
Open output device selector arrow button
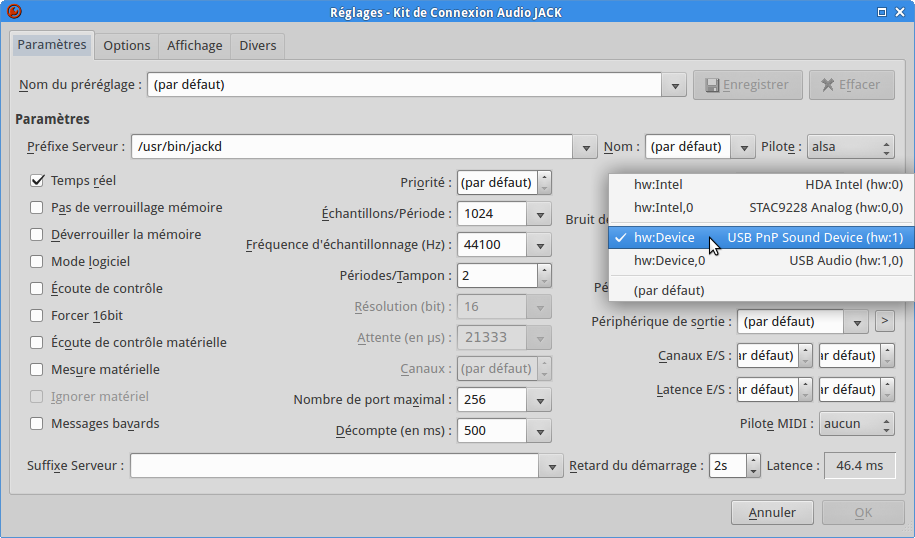click(884, 322)
